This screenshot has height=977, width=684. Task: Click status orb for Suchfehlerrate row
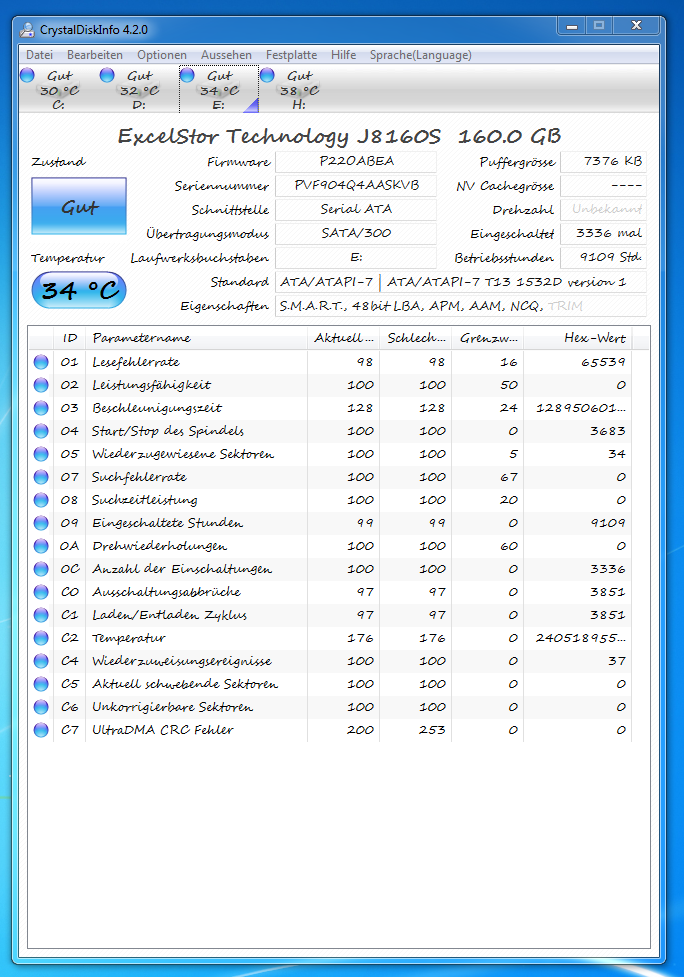41,477
